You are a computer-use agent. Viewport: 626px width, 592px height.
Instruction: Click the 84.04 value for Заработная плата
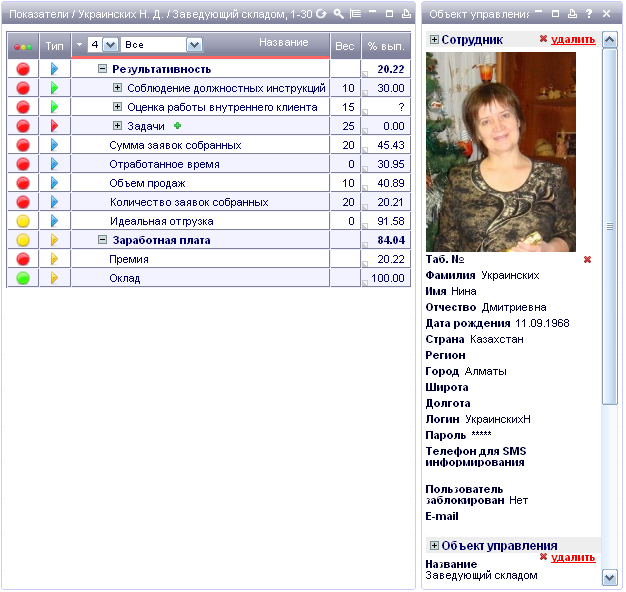click(x=391, y=240)
